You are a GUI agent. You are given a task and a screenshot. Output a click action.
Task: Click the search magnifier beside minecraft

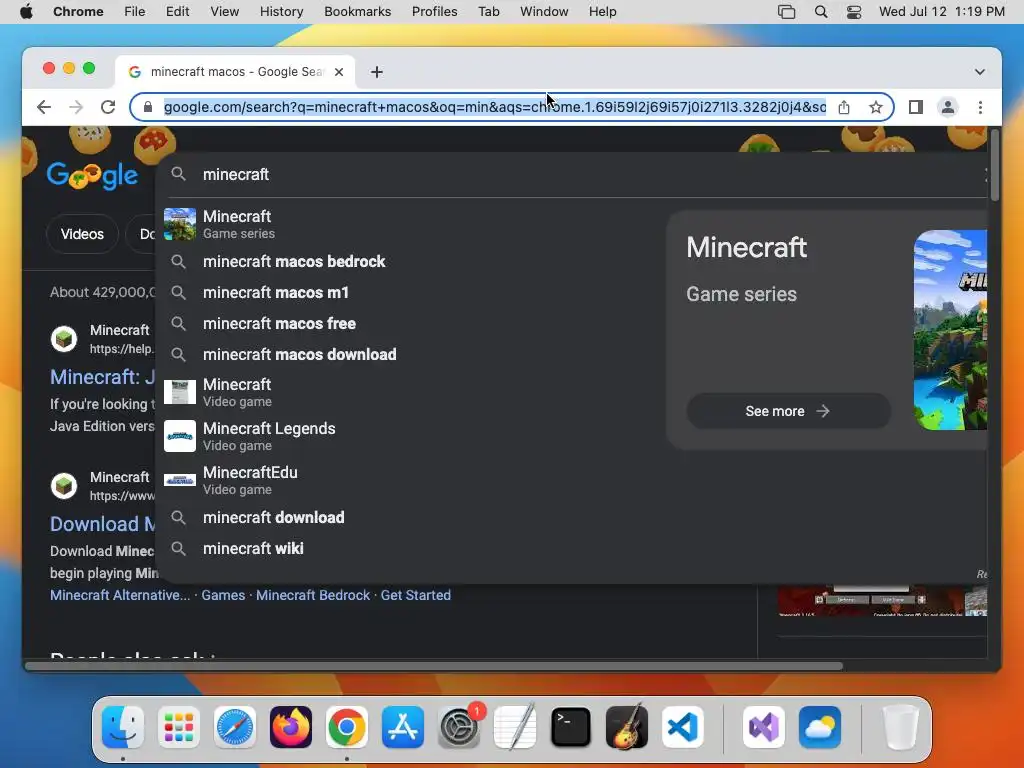click(178, 174)
